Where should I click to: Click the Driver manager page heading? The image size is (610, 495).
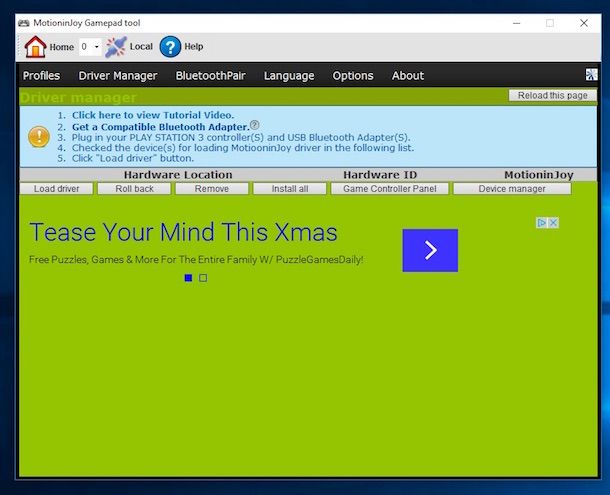[78, 97]
